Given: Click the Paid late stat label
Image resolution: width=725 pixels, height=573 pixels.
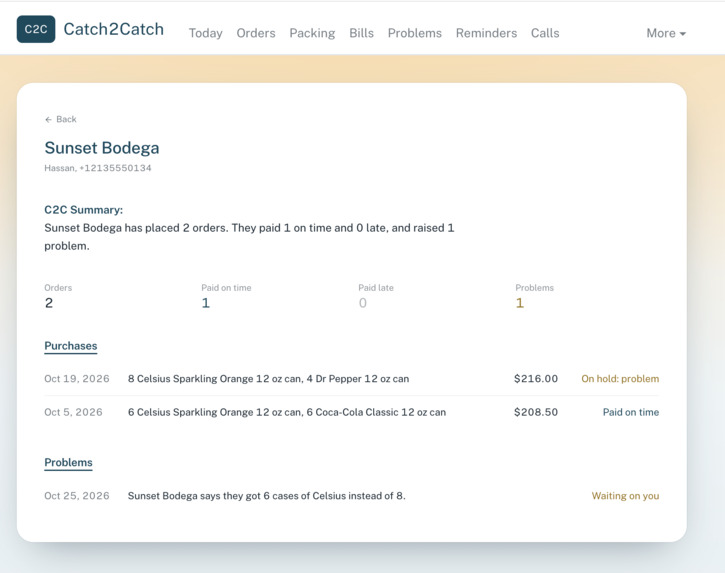Looking at the screenshot, I should [376, 288].
